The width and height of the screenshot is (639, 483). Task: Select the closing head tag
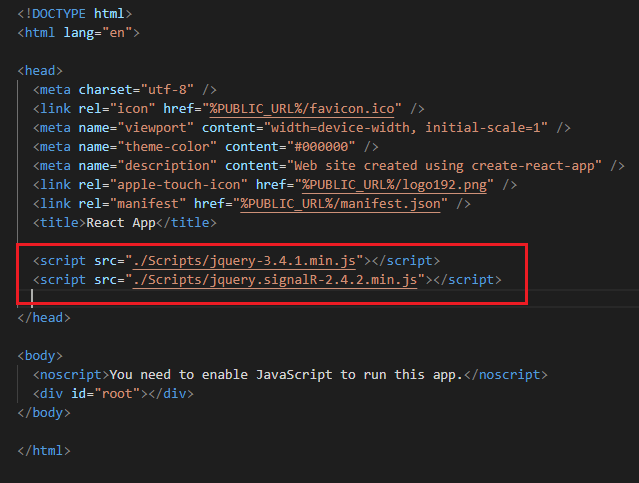click(x=45, y=317)
